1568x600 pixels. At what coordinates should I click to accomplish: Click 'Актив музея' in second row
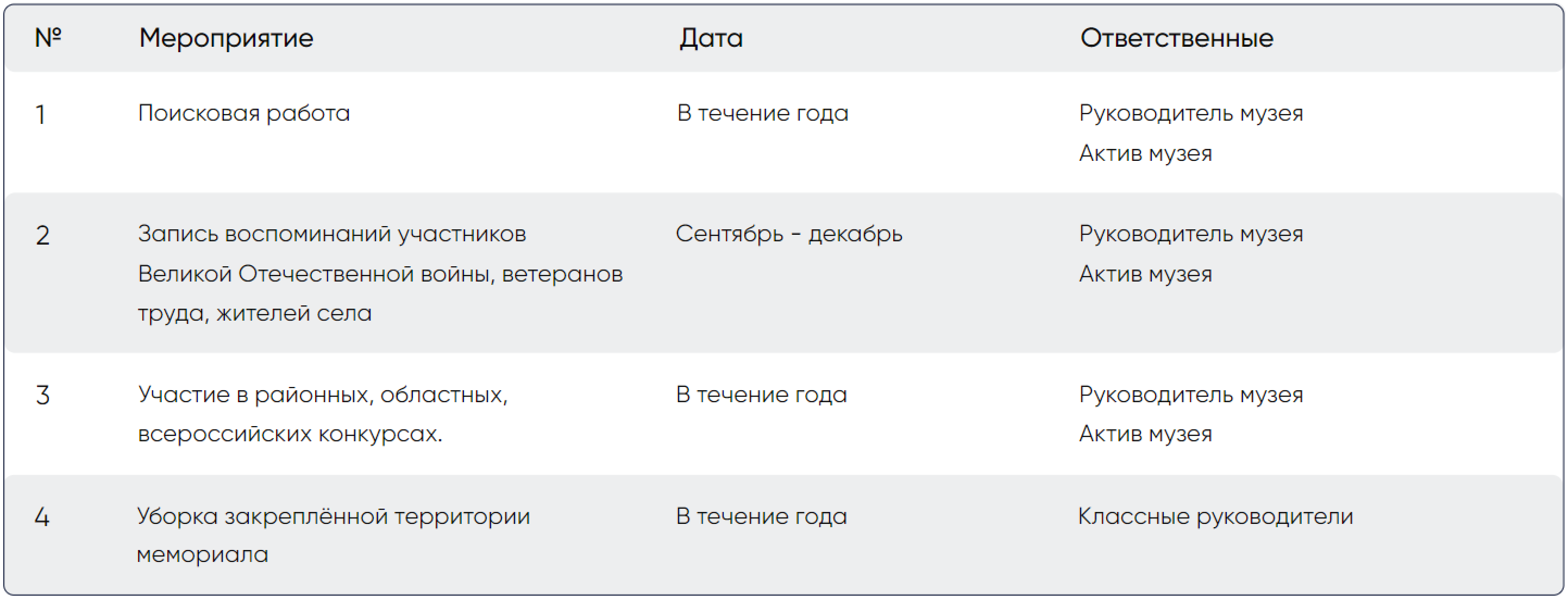1145,274
